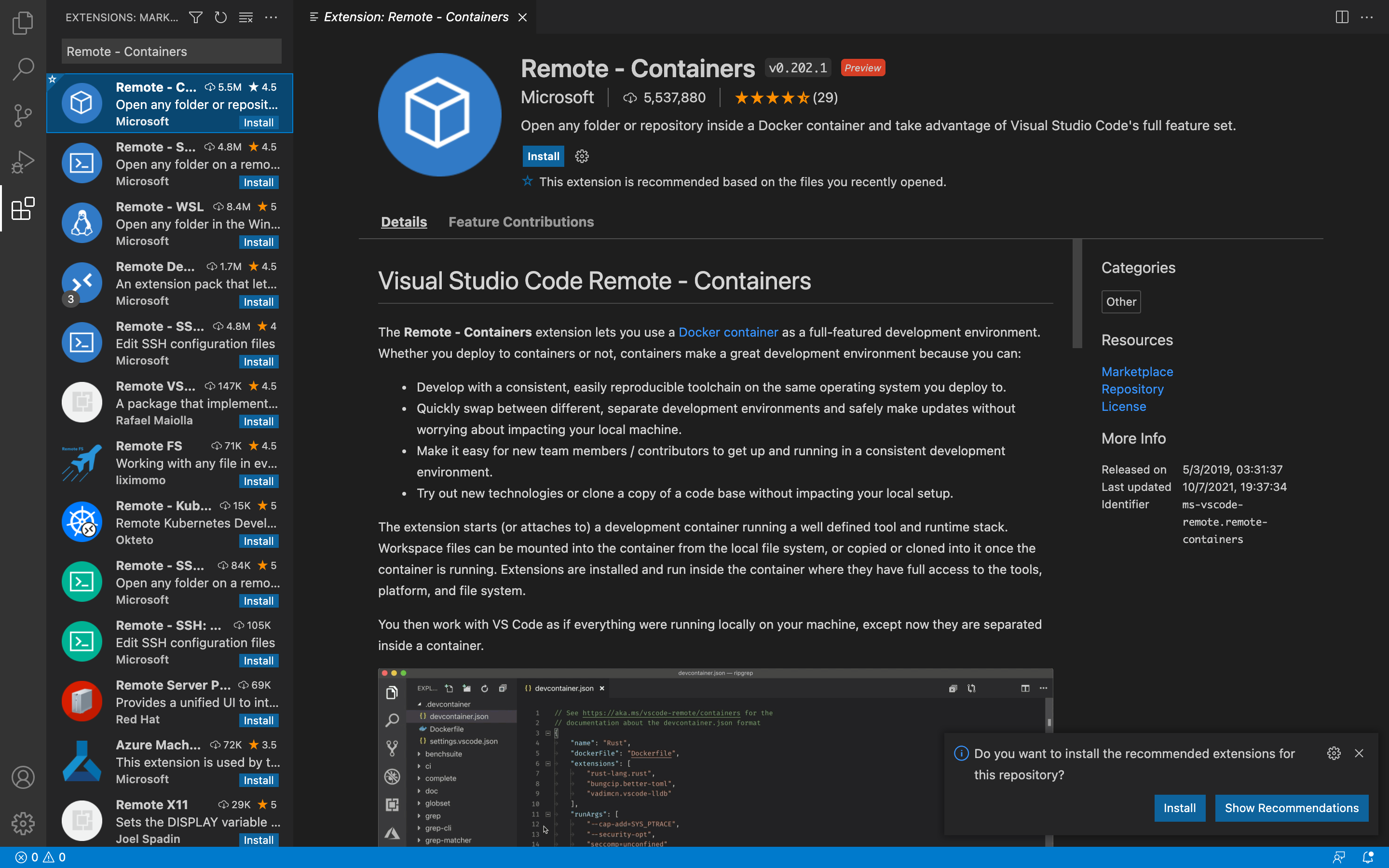Select Remote Development extension pack row

point(170,283)
